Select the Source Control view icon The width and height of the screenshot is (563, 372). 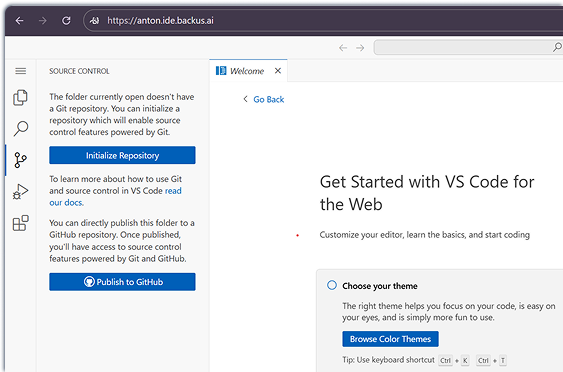[21, 160]
